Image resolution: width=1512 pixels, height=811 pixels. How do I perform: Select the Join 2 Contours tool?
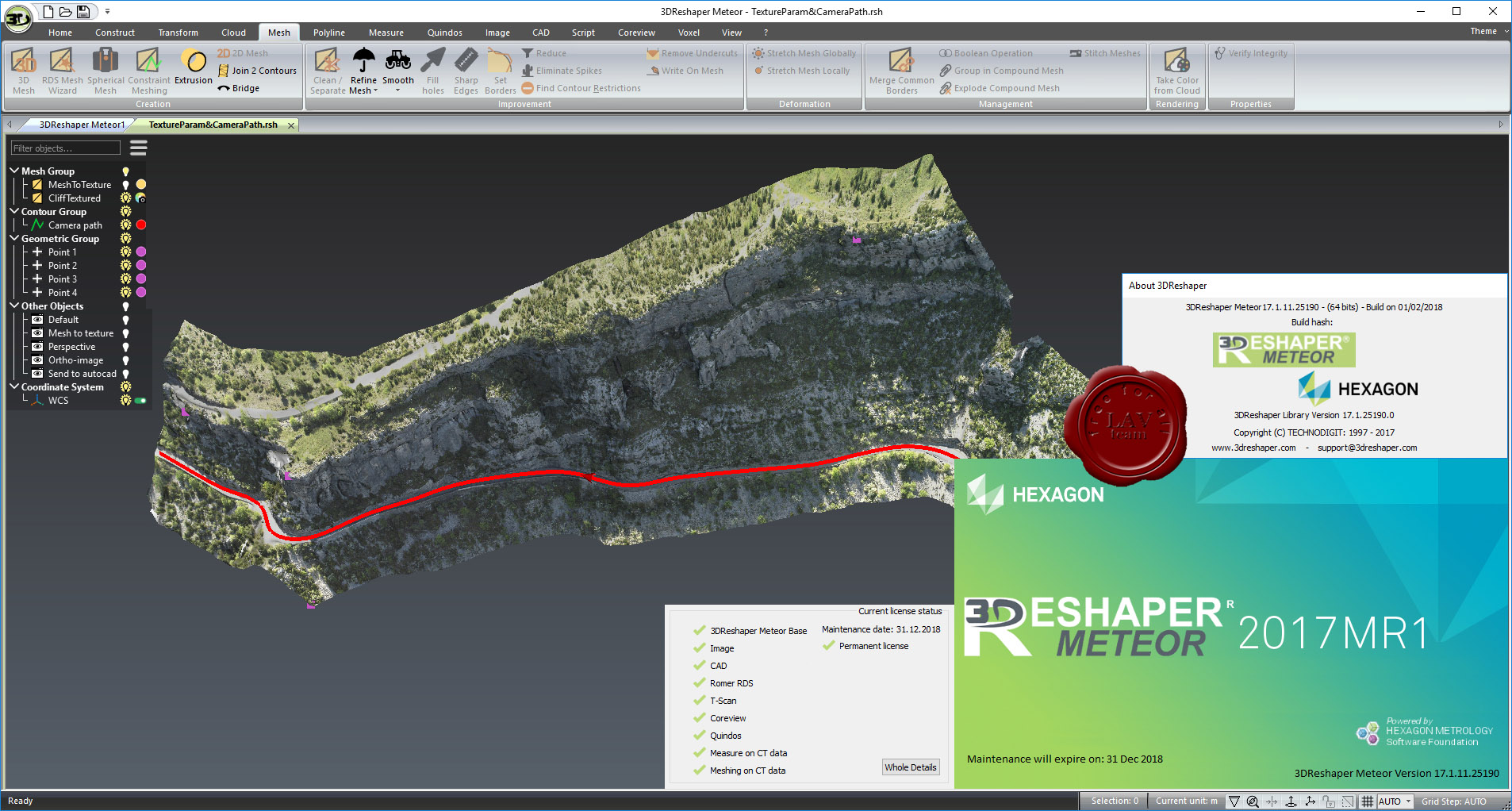pyautogui.click(x=257, y=71)
